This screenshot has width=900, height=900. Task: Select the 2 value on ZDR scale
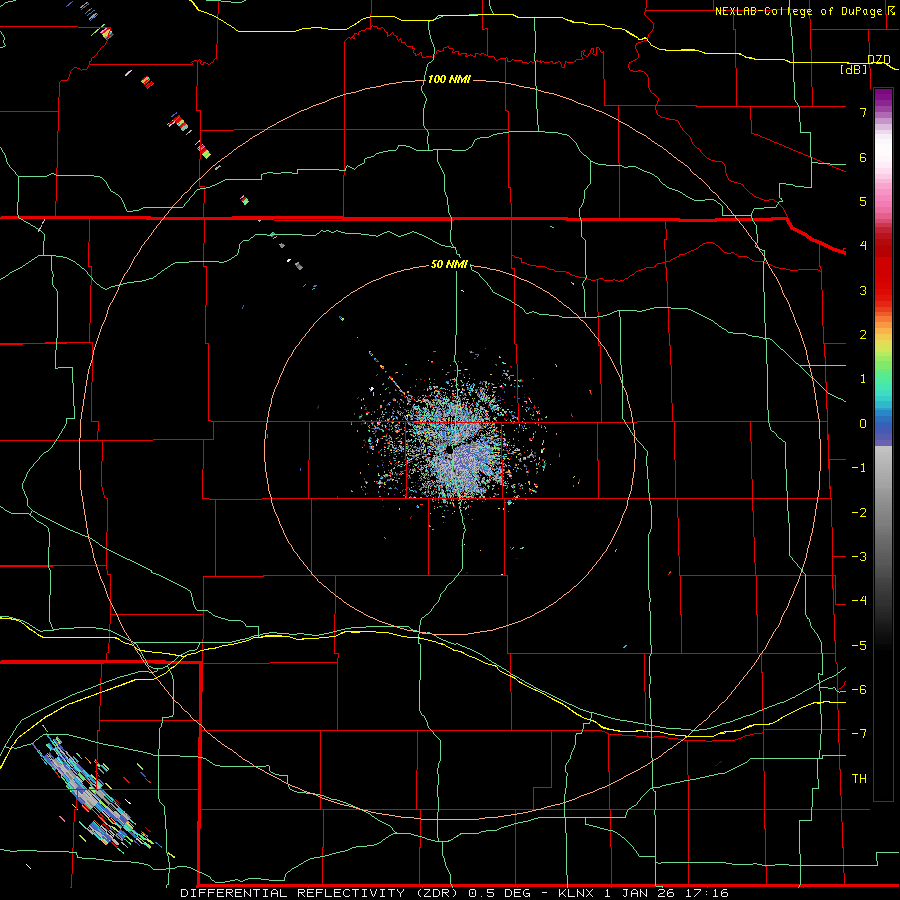[863, 335]
